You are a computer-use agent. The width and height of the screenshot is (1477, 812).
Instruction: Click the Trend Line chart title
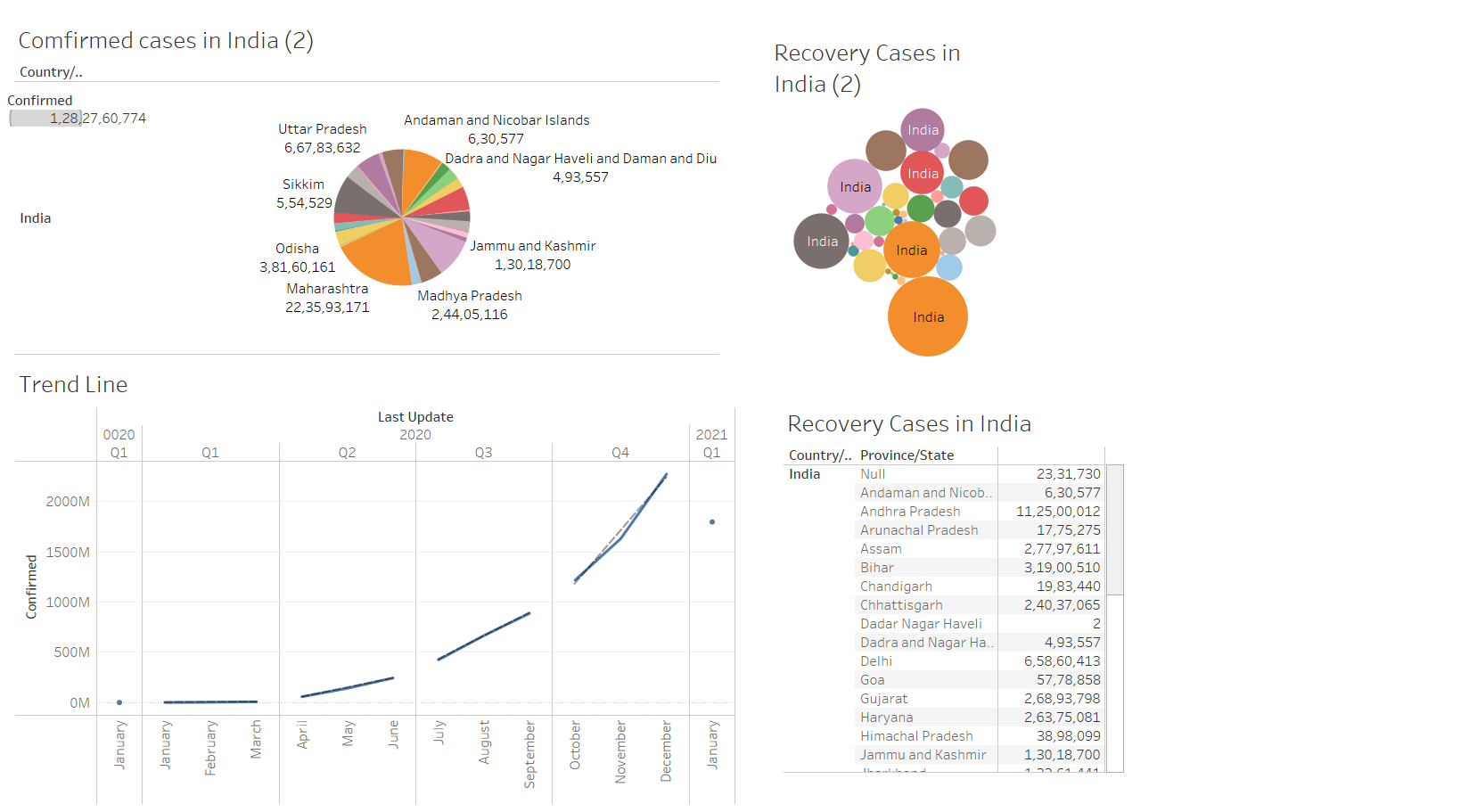coord(73,384)
